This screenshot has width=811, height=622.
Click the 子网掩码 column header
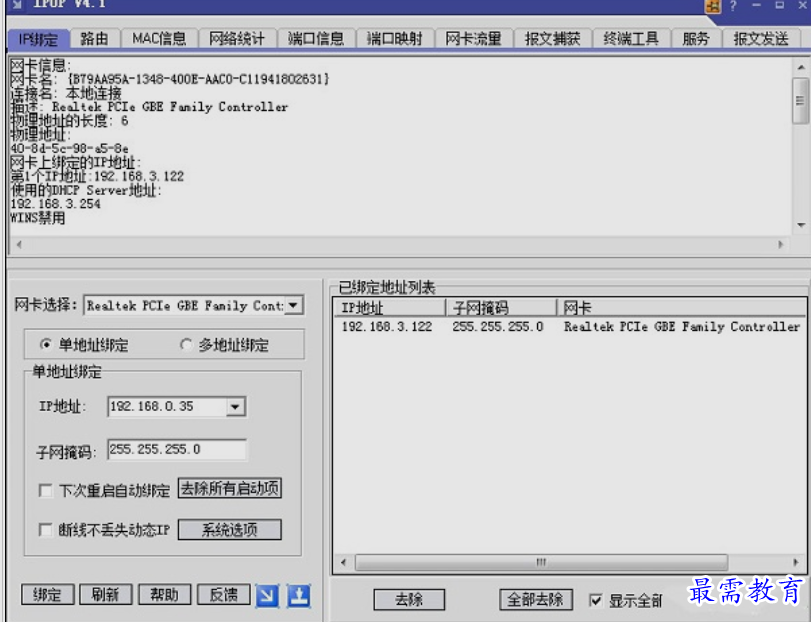point(501,308)
